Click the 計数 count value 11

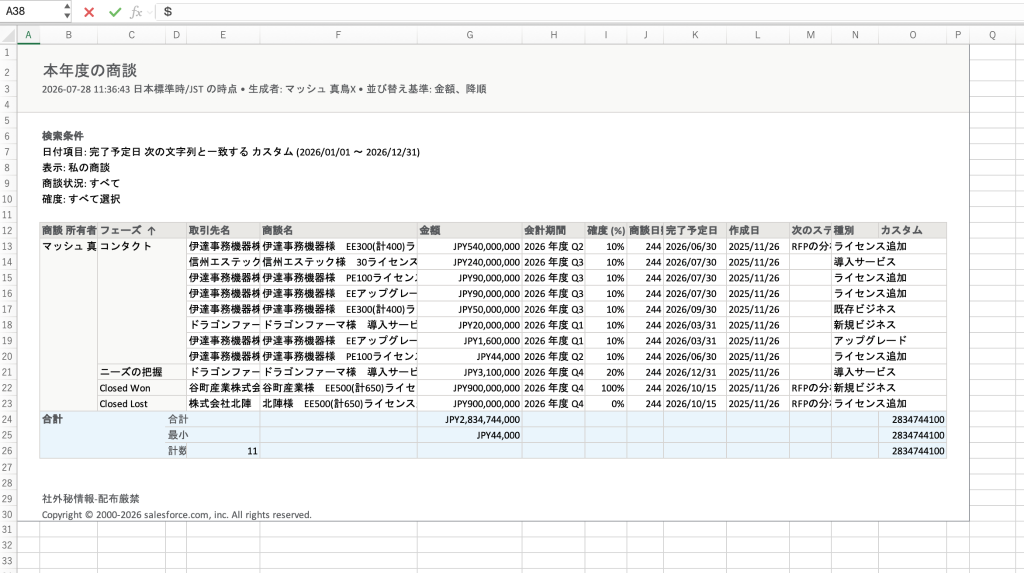[x=223, y=451]
